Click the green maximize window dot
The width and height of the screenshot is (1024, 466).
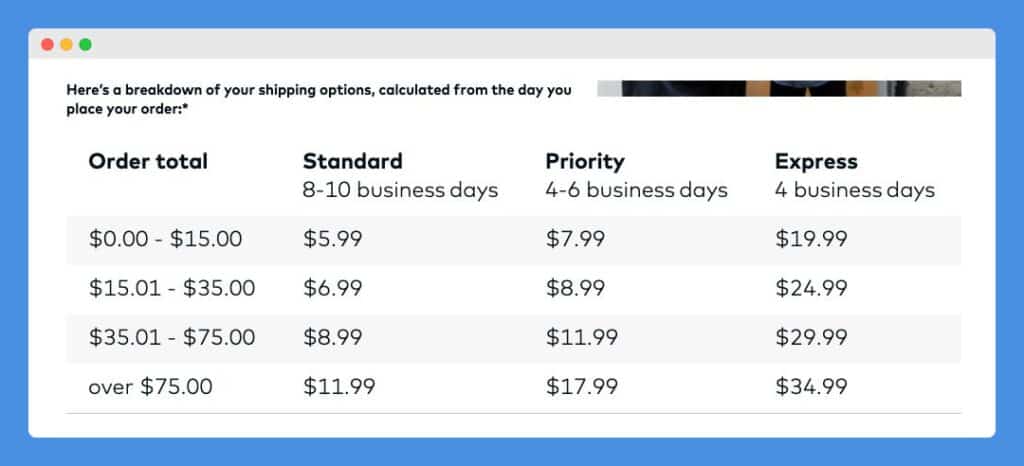click(85, 44)
